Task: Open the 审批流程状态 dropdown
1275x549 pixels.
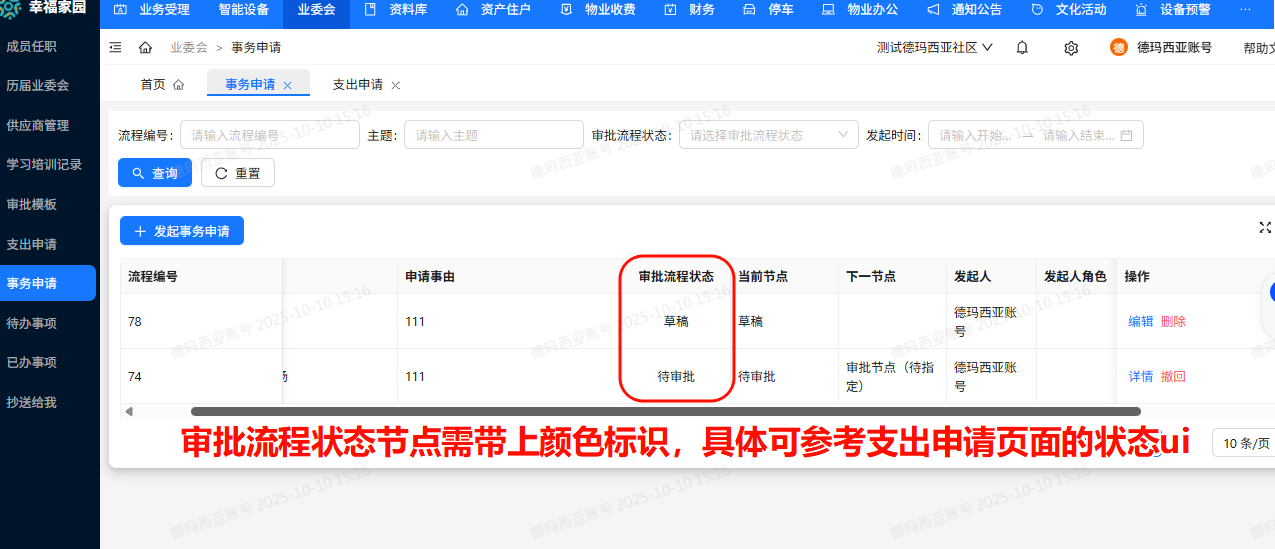Action: pos(769,135)
